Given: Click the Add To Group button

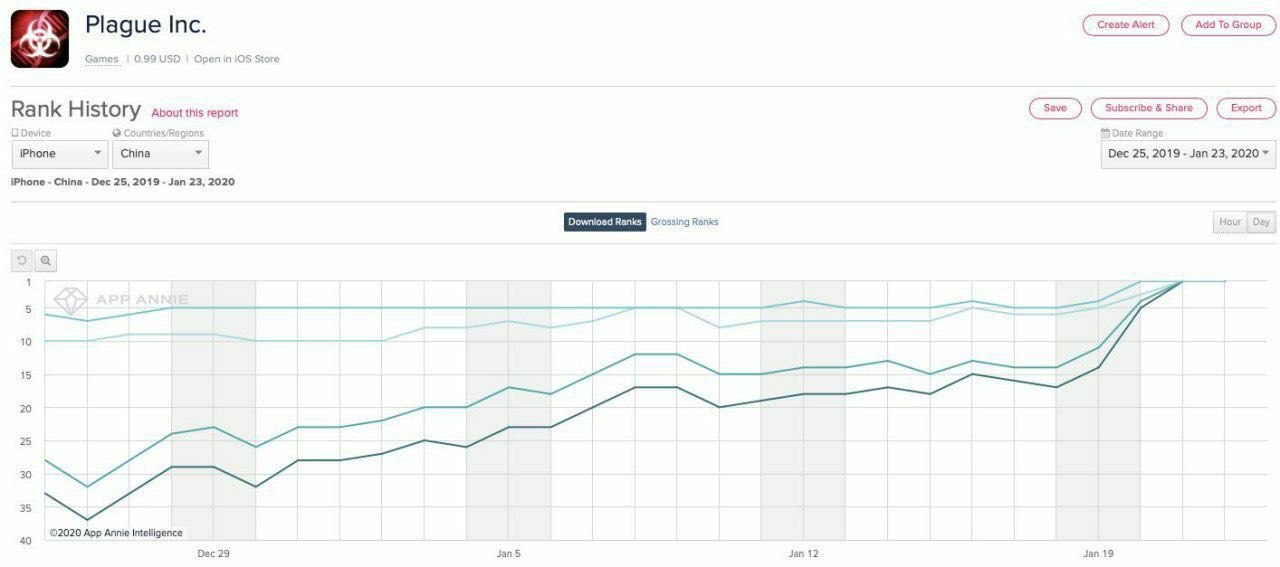Looking at the screenshot, I should tap(1228, 25).
